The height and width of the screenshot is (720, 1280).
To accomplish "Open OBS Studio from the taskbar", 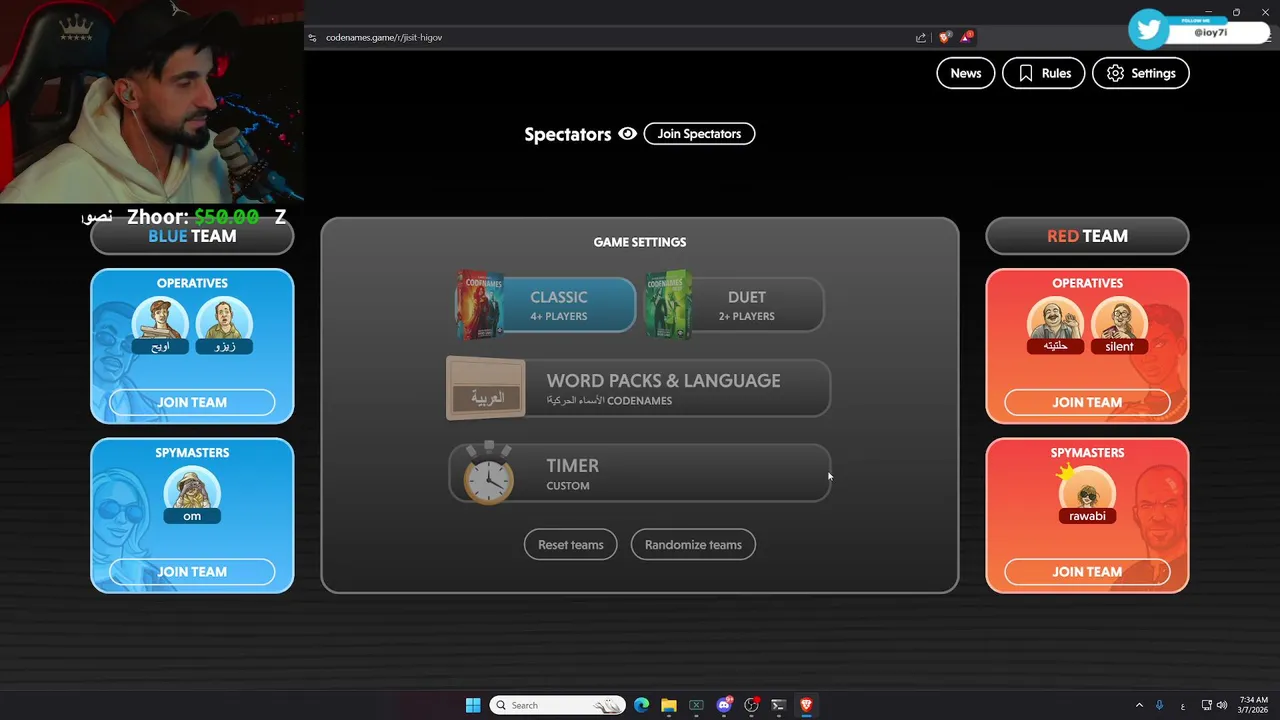I will (x=752, y=705).
